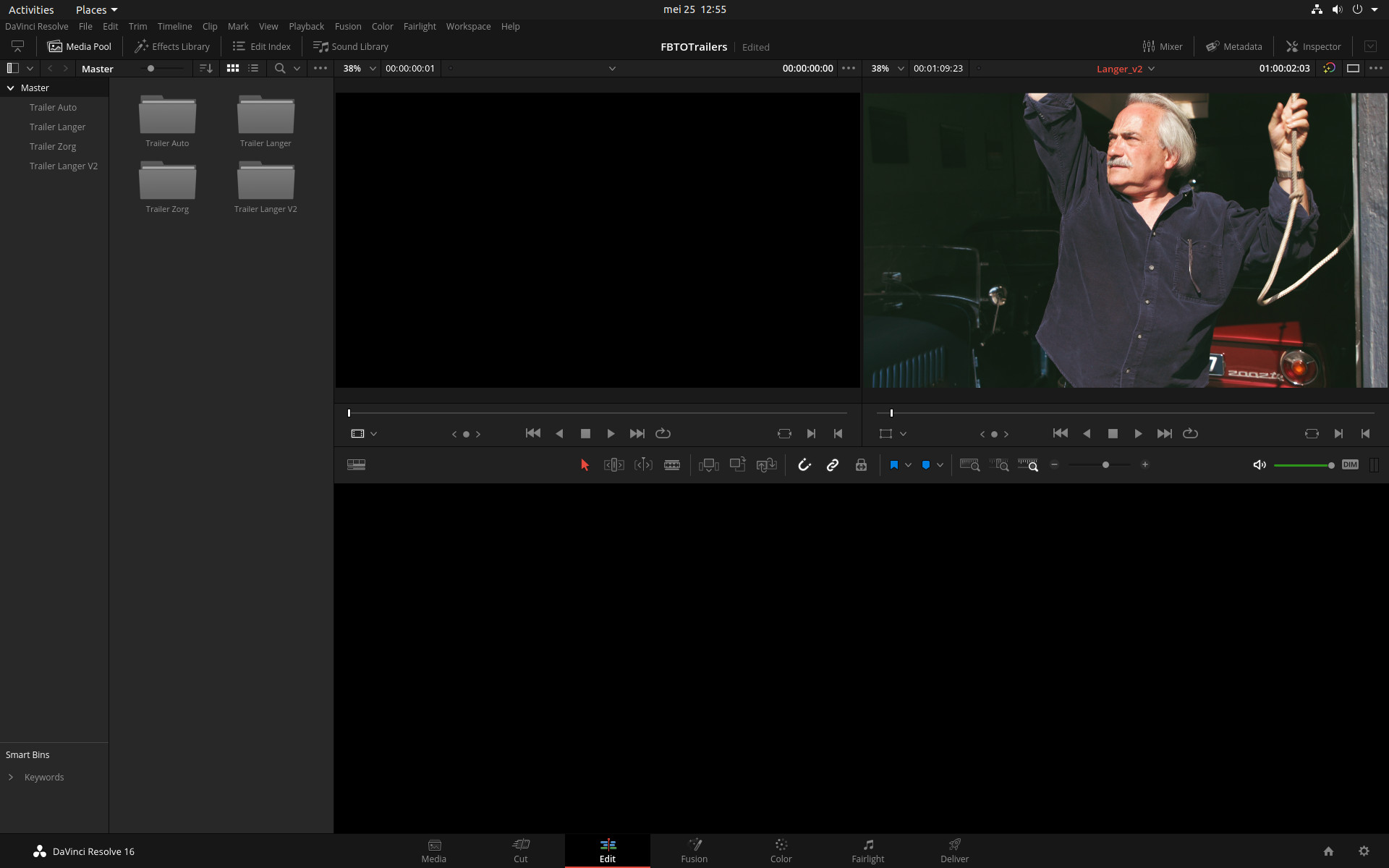1389x868 pixels.
Task: Click the Detail Zoom icon
Action: [999, 465]
